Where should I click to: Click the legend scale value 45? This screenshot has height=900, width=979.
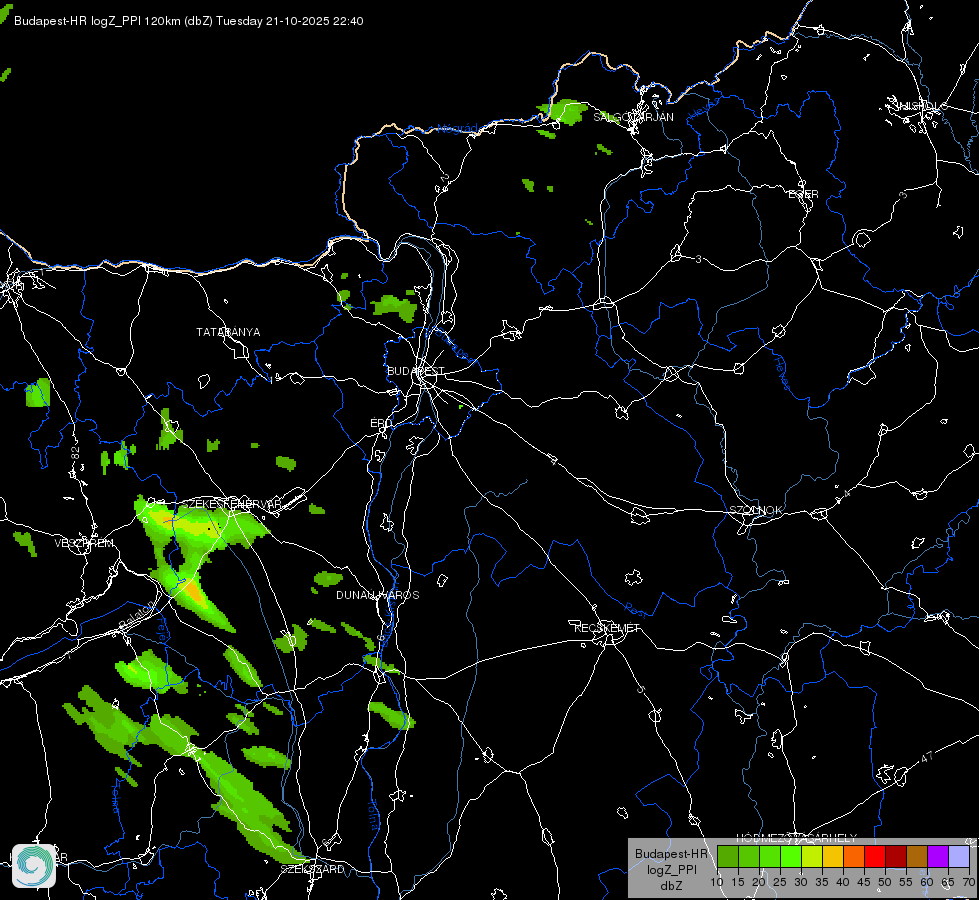[x=864, y=883]
